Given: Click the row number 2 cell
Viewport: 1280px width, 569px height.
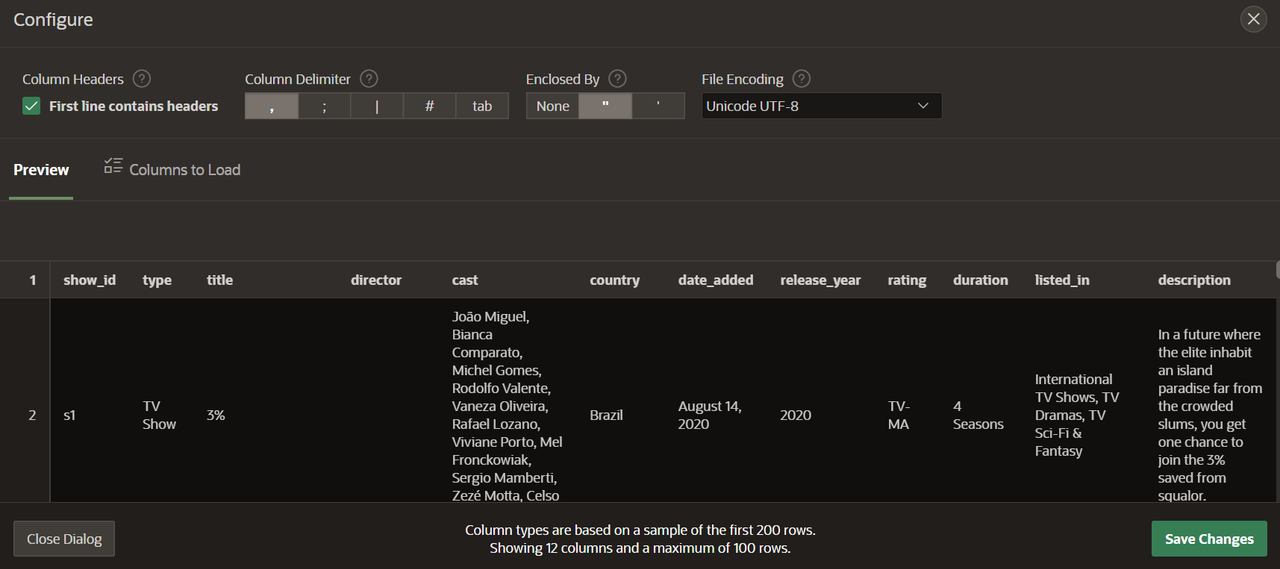Looking at the screenshot, I should [x=32, y=415].
